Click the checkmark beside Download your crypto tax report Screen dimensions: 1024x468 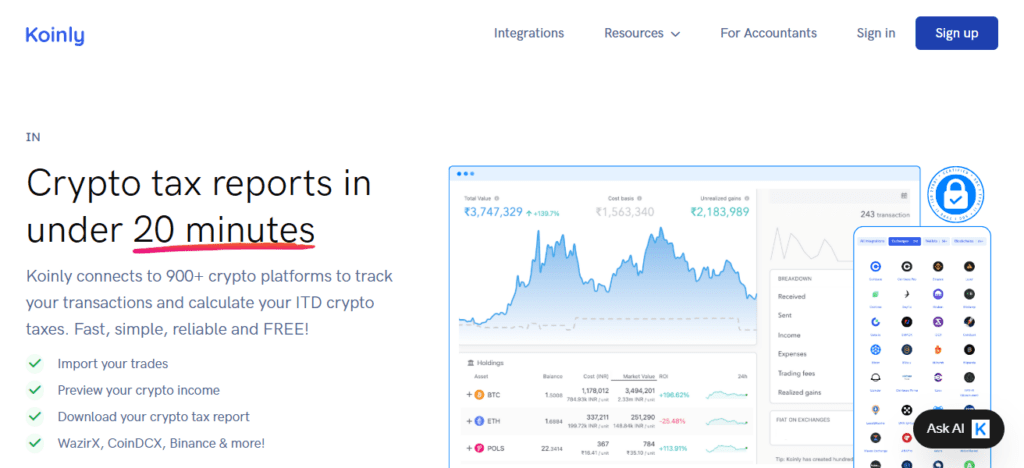click(x=36, y=416)
